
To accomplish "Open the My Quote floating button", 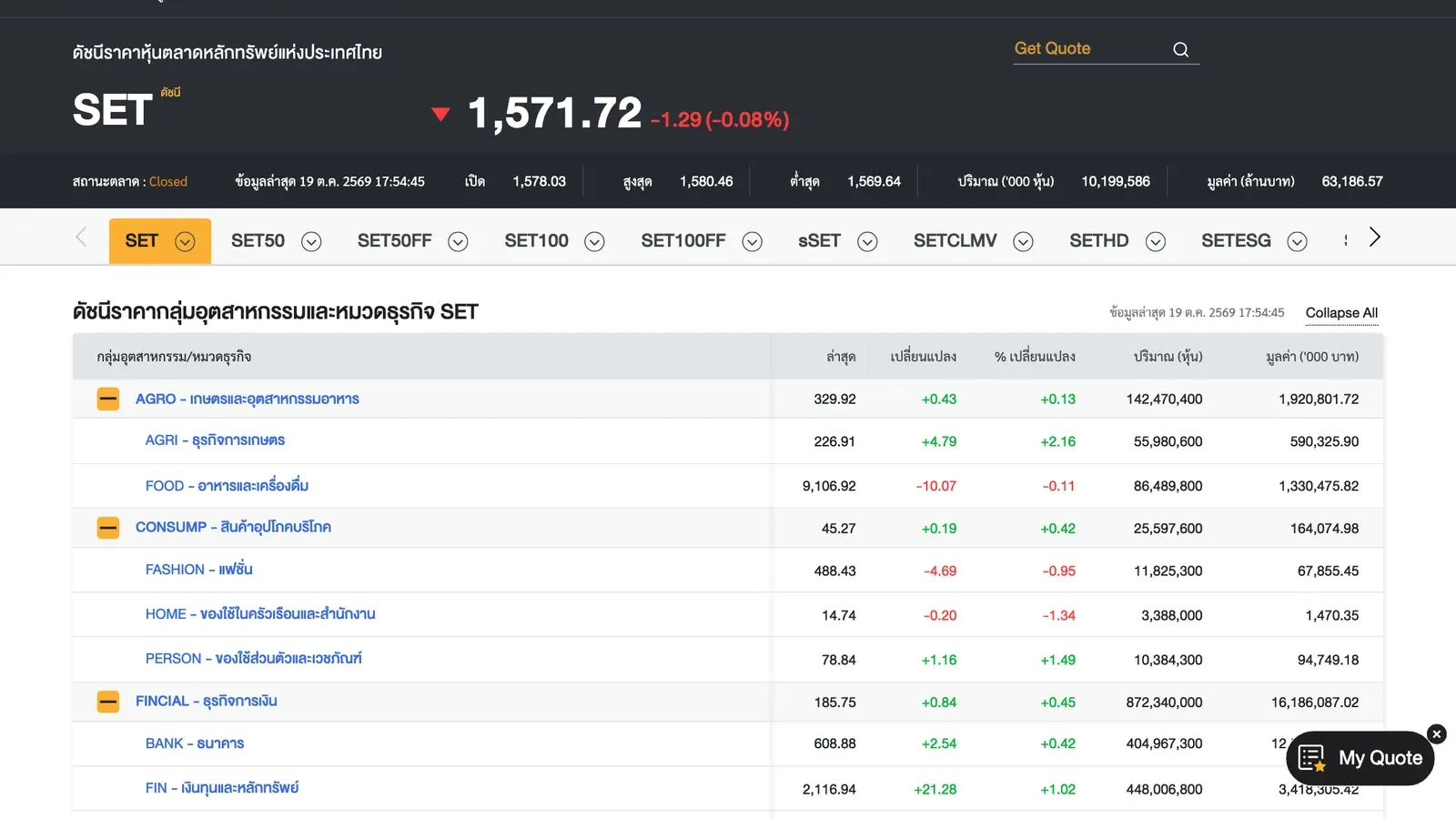I will click(x=1360, y=758).
